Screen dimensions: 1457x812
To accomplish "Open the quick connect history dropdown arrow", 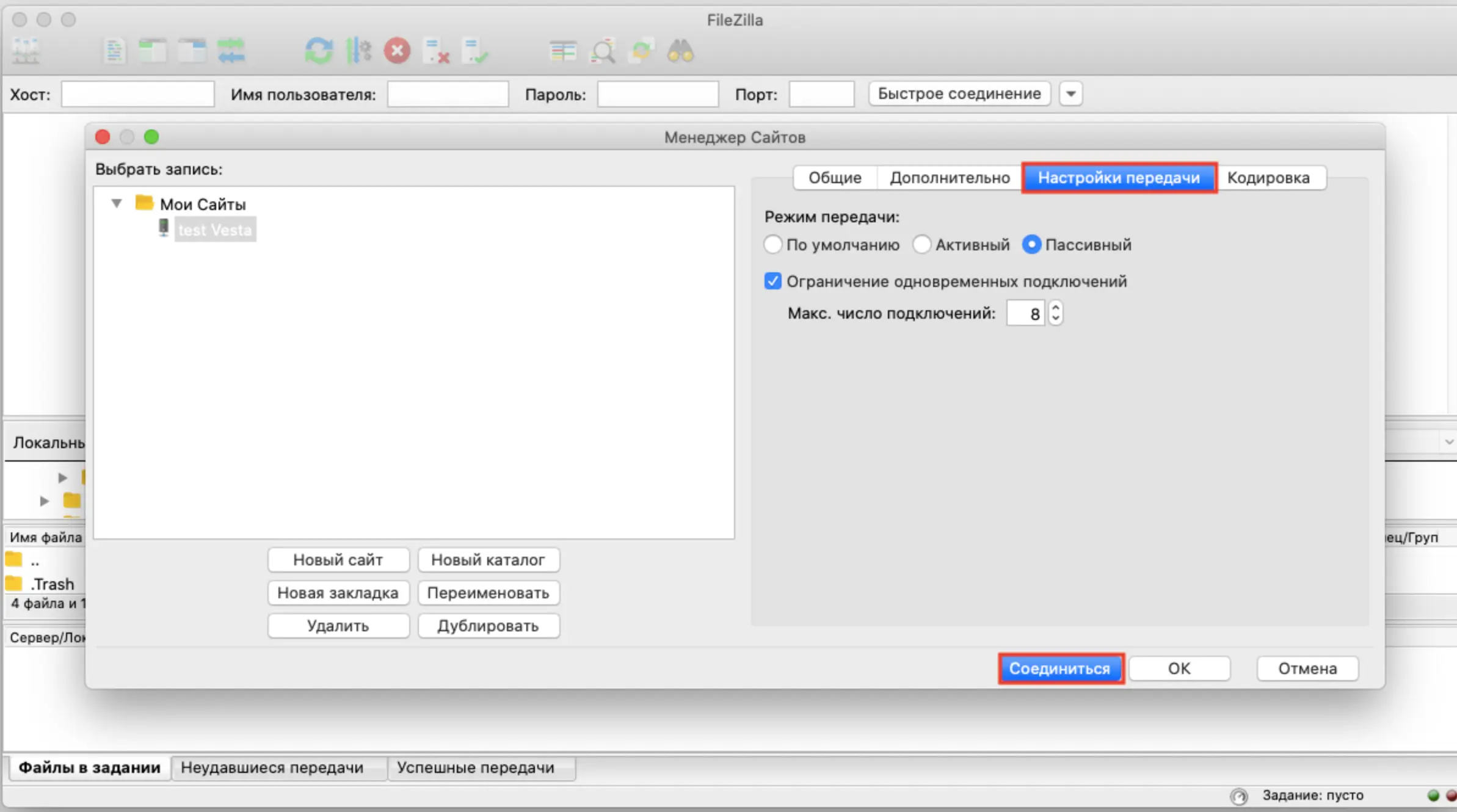I will point(1070,94).
